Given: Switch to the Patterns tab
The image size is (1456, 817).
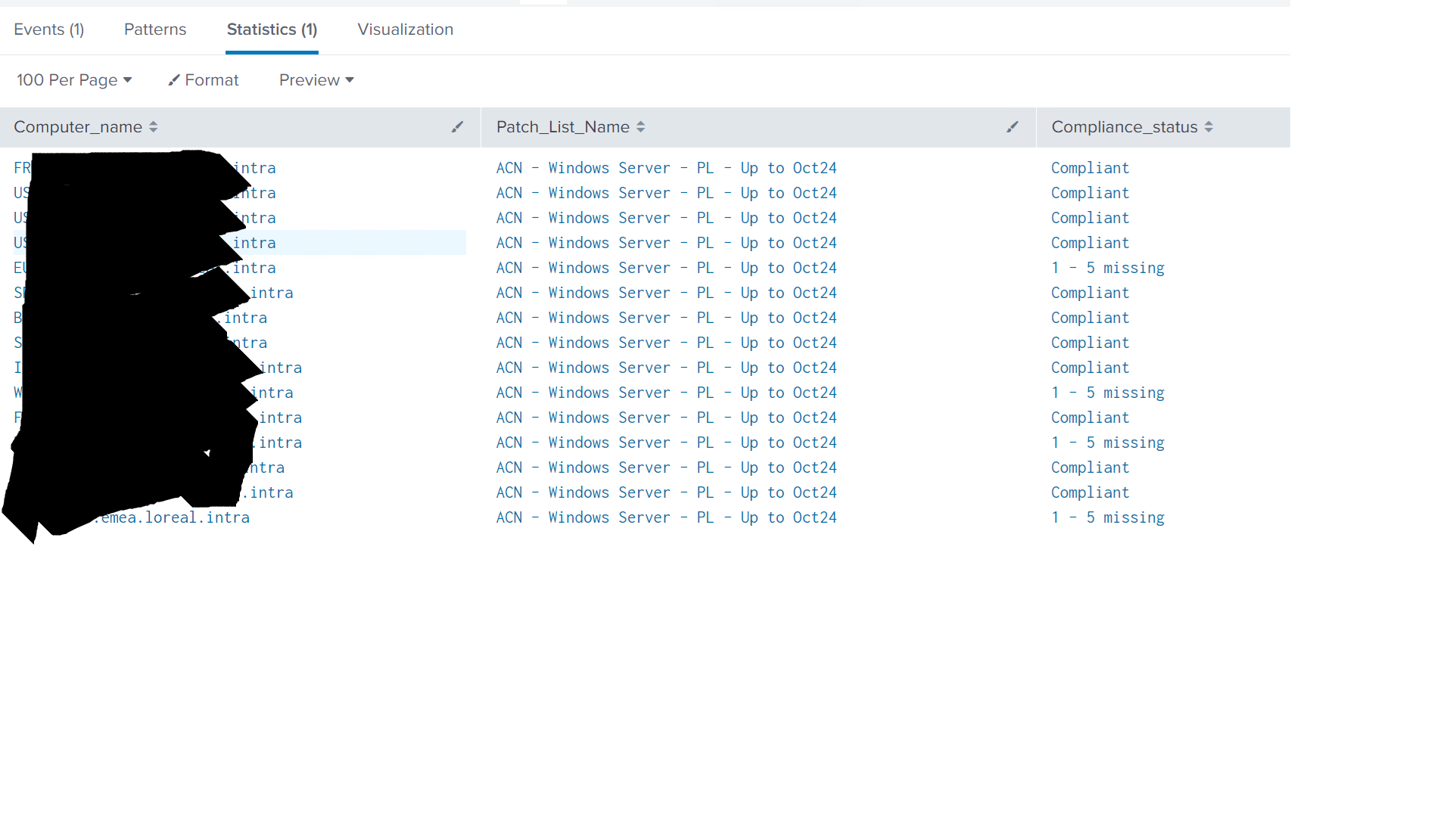Looking at the screenshot, I should tap(155, 30).
